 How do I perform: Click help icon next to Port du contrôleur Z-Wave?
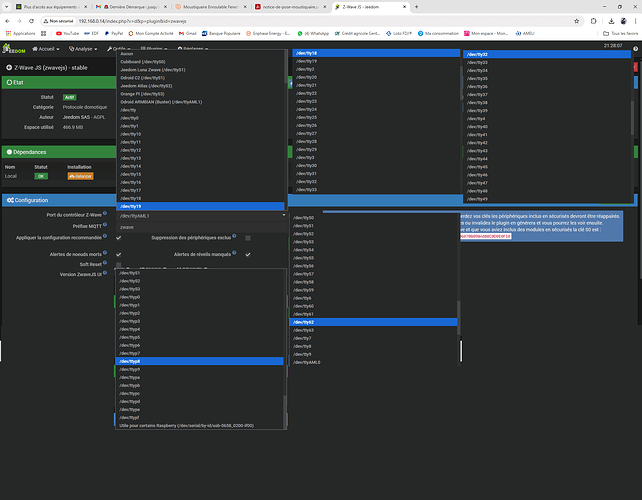click(105, 213)
